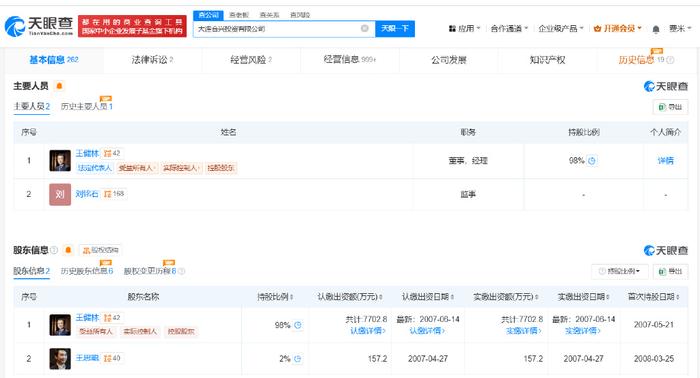The width and height of the screenshot is (700, 378).
Task: Click history clock icon next to 2% shareholding
Action: point(298,358)
